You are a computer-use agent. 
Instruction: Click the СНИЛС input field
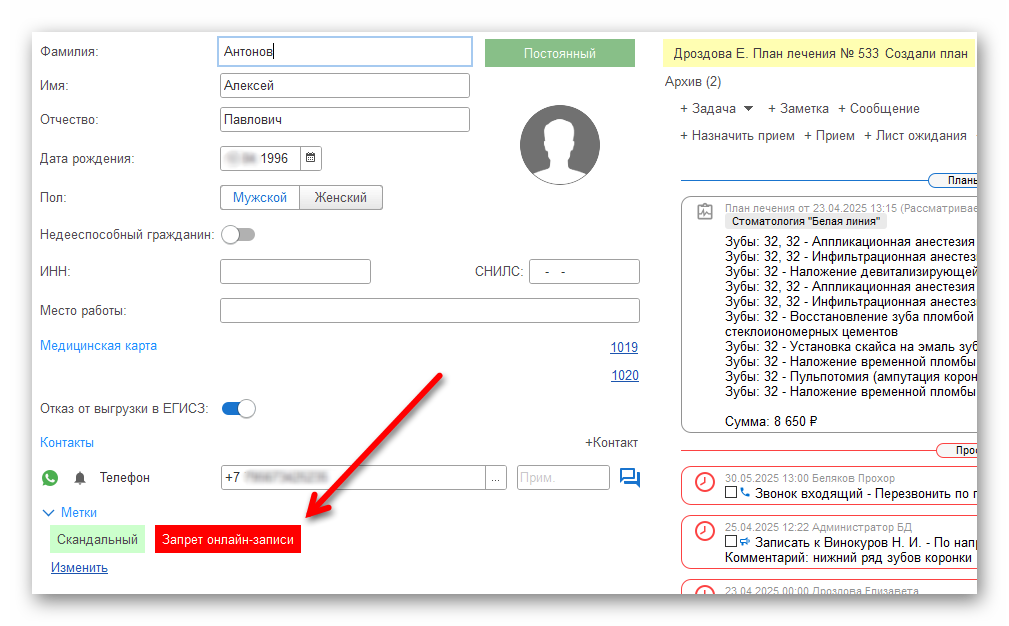[584, 272]
